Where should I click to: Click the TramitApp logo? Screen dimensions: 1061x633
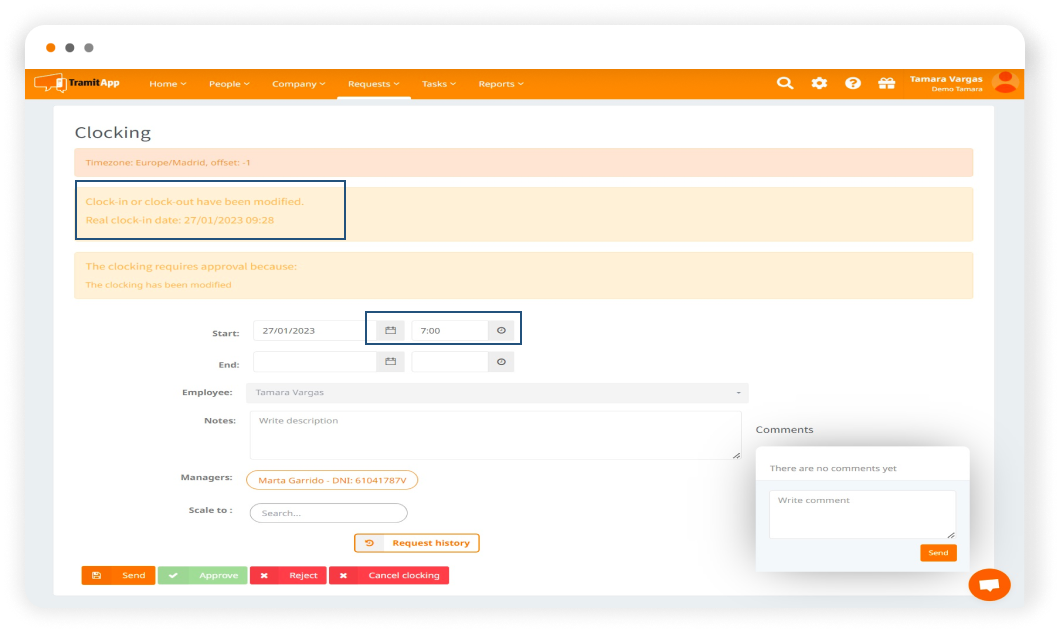click(77, 83)
